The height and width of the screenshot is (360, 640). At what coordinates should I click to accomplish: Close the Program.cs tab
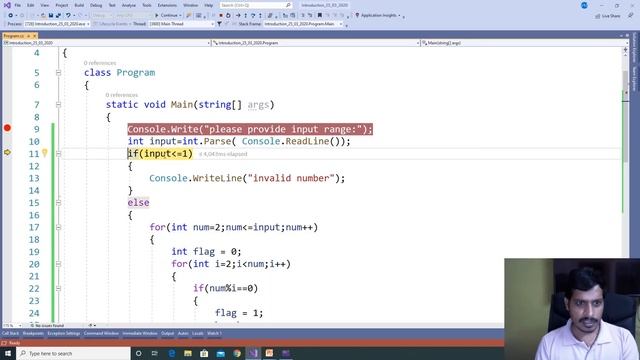tap(35, 36)
